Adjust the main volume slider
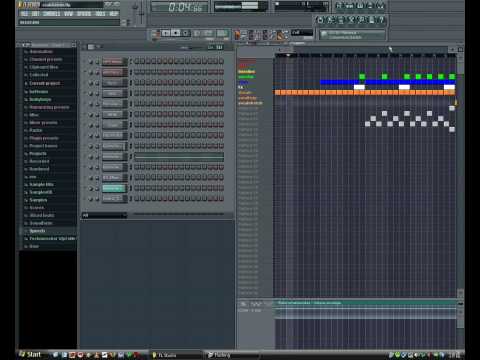The height and width of the screenshot is (360, 480). pos(135,13)
